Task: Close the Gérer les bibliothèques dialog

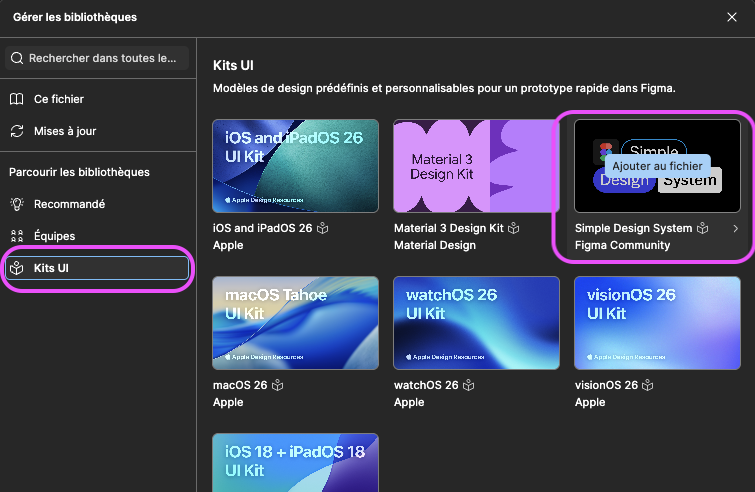Action: (x=734, y=17)
